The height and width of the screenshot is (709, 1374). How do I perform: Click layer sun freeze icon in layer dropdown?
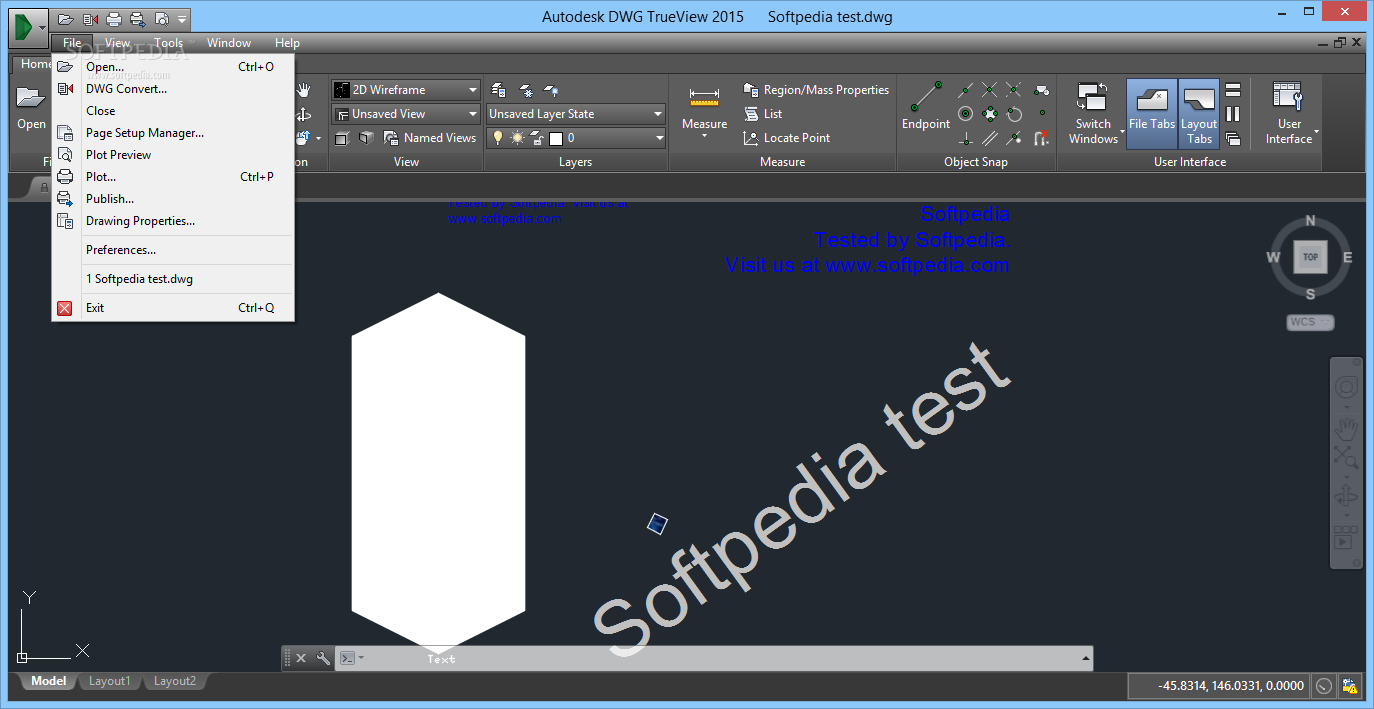517,138
